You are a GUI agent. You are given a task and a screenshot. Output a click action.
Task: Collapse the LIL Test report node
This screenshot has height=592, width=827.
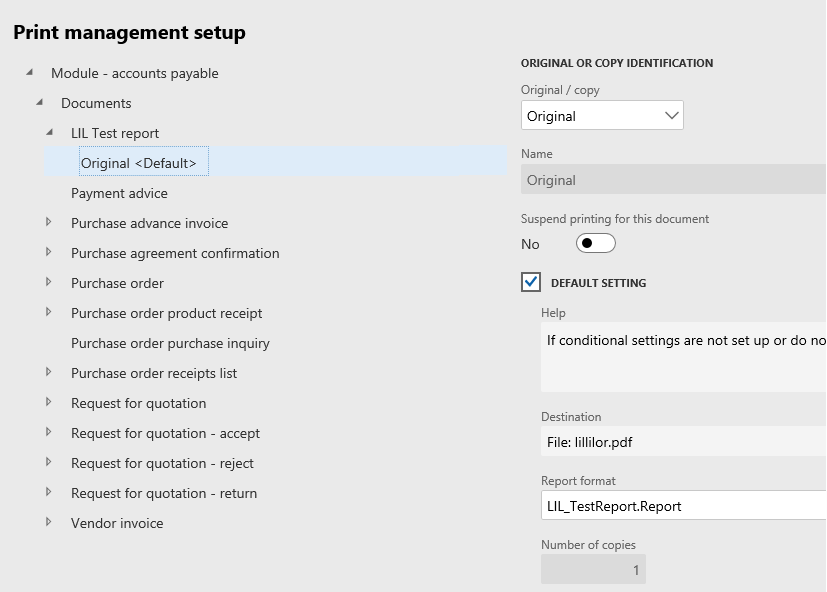(49, 132)
